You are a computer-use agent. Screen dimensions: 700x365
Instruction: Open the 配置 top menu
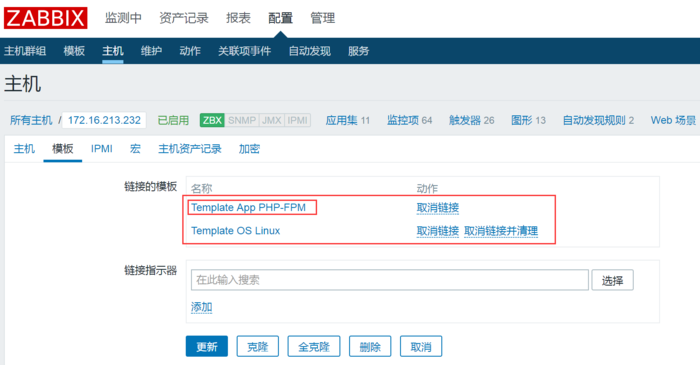(x=280, y=18)
